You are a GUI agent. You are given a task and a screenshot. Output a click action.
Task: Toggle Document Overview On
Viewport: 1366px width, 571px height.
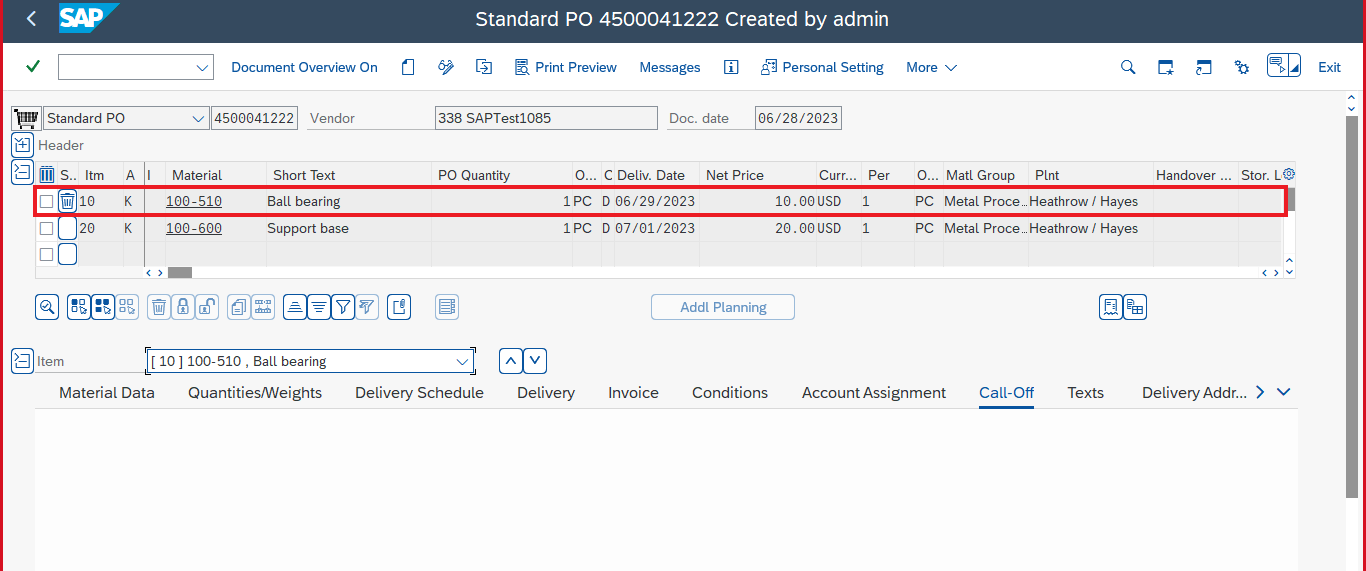point(304,67)
